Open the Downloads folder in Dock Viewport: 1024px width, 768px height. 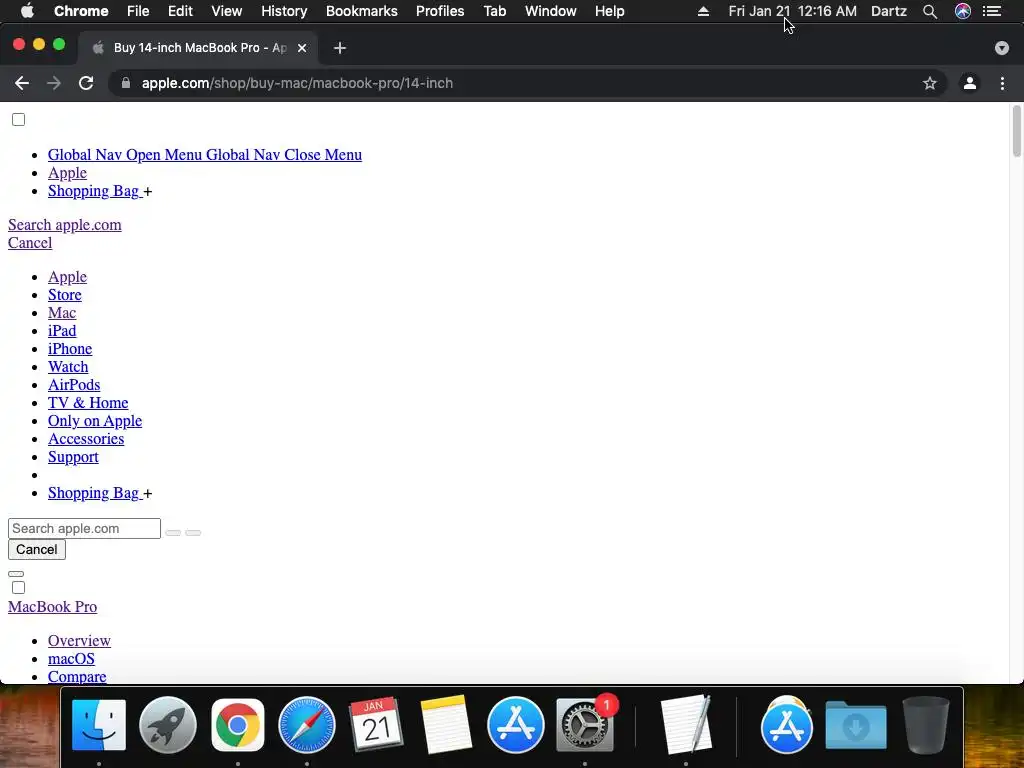[856, 725]
